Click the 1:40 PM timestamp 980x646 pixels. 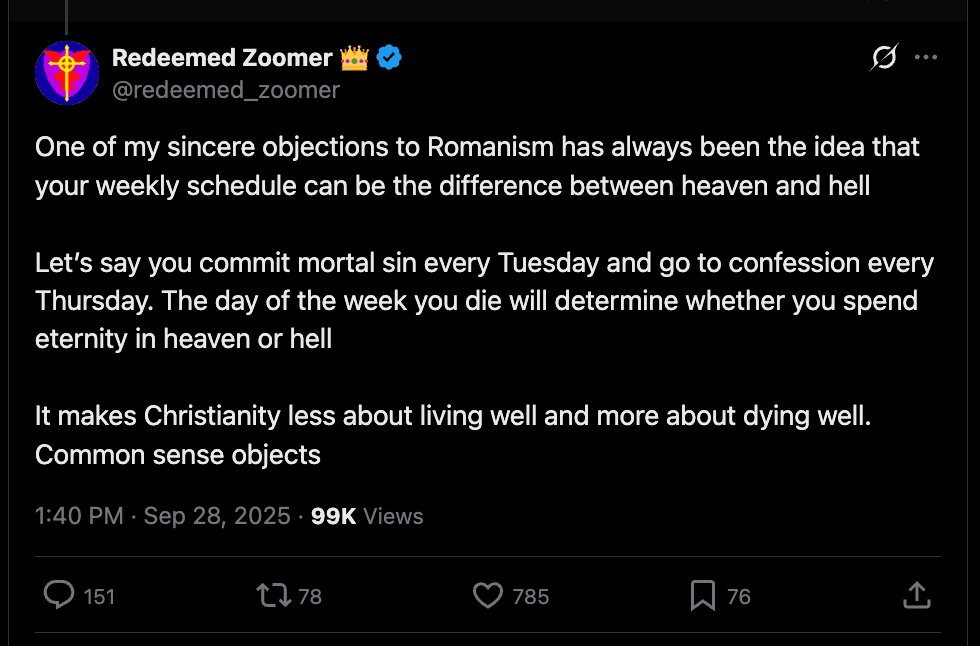pyautogui.click(x=79, y=516)
